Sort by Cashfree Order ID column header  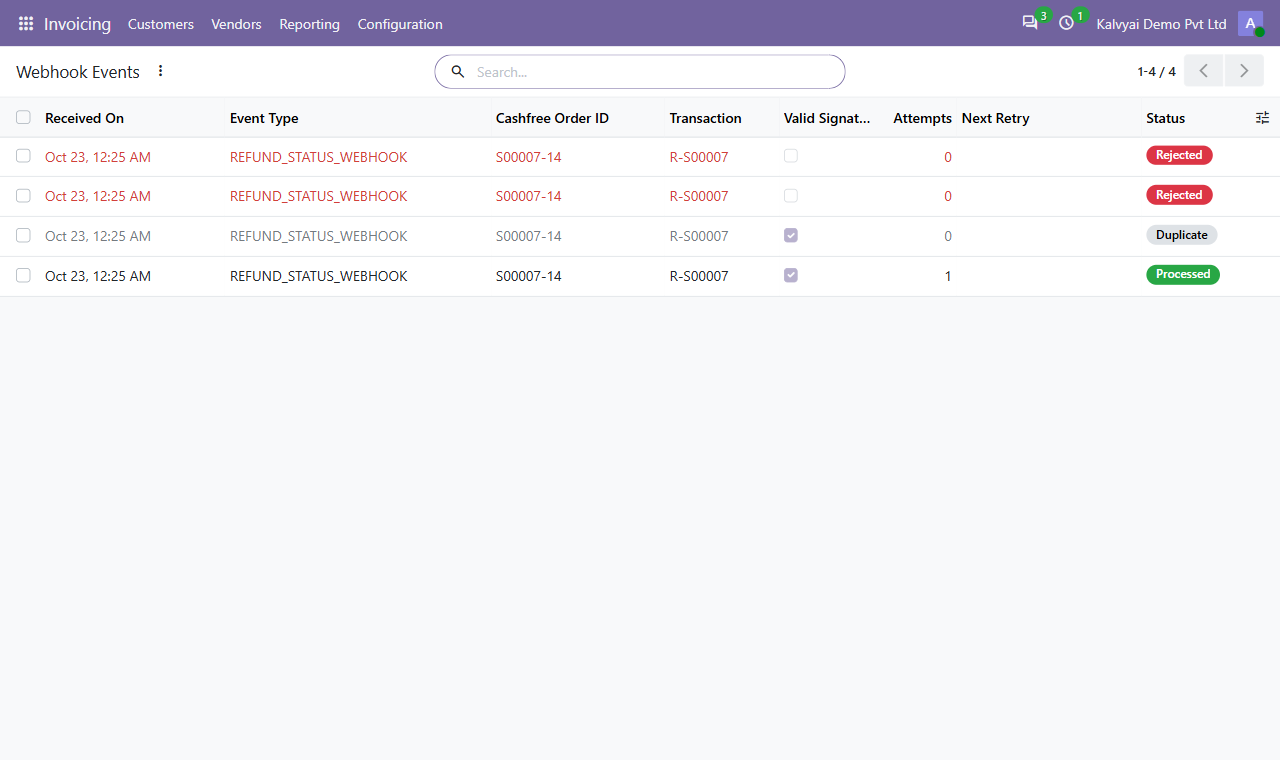point(552,118)
